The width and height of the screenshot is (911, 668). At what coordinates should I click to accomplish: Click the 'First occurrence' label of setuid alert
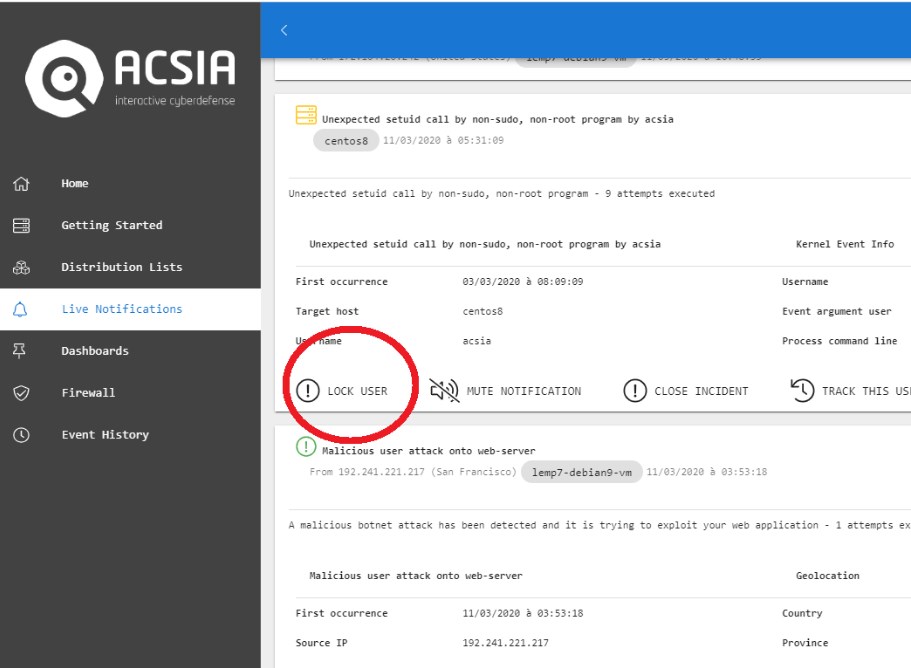[x=342, y=281]
